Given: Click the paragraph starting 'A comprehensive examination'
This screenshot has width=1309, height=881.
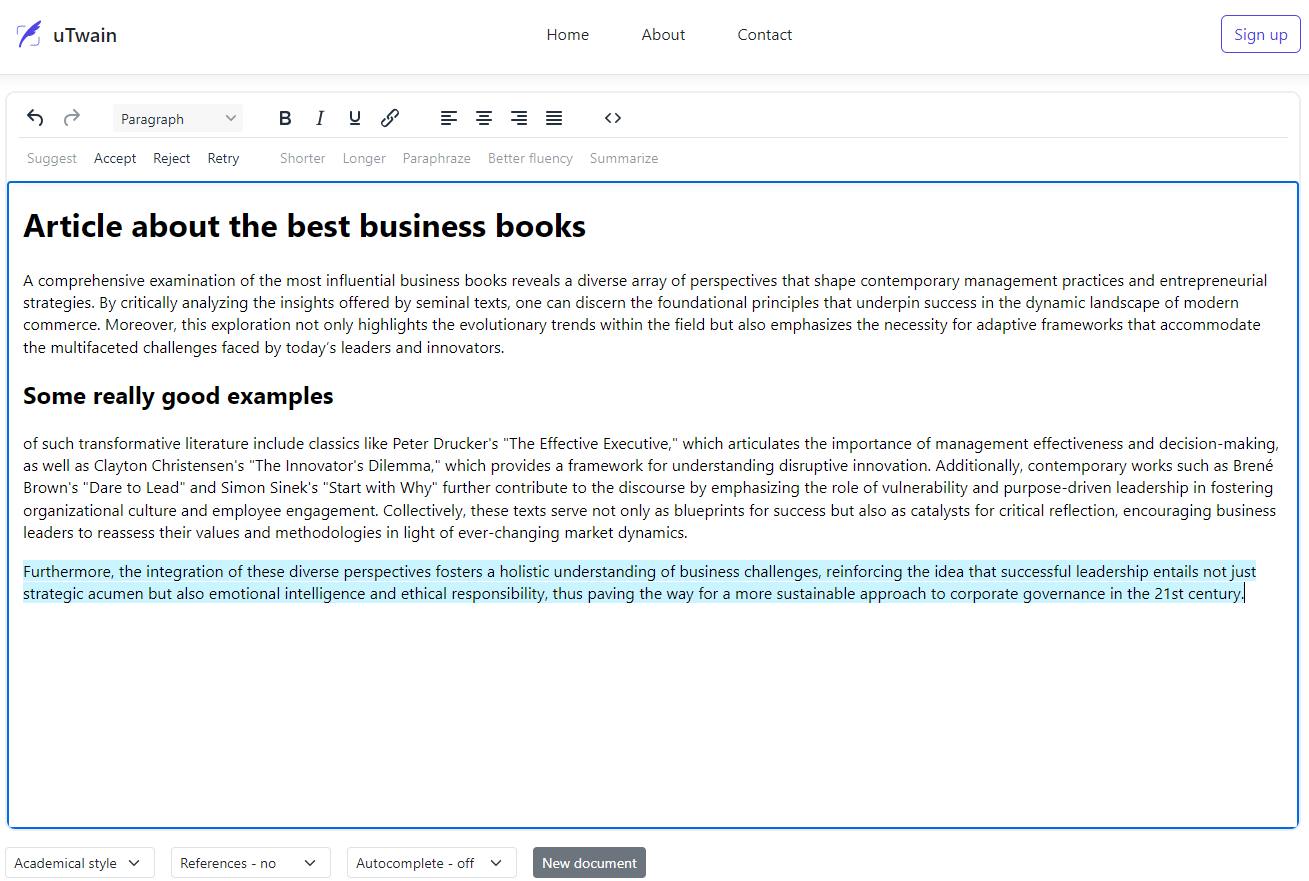Looking at the screenshot, I should [x=645, y=314].
